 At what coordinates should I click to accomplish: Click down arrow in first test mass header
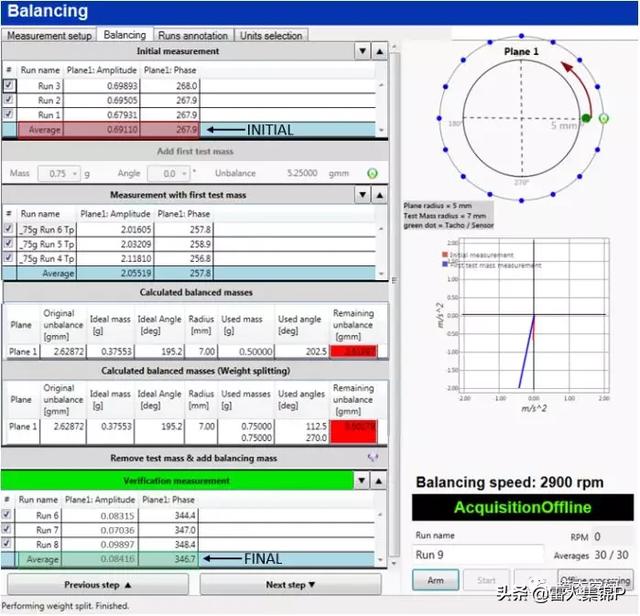pos(362,195)
